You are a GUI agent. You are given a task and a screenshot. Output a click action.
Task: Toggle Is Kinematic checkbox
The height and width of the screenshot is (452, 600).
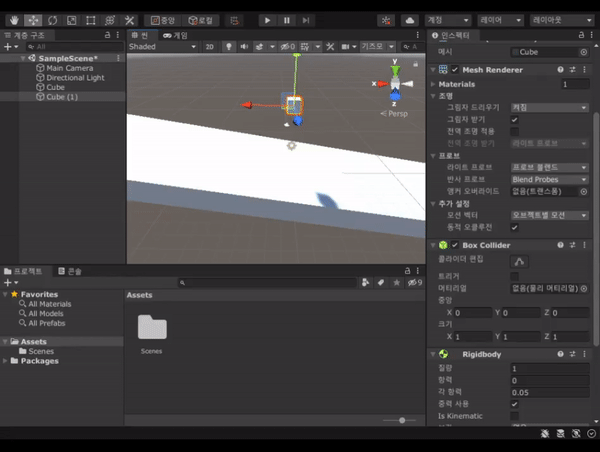(515, 416)
